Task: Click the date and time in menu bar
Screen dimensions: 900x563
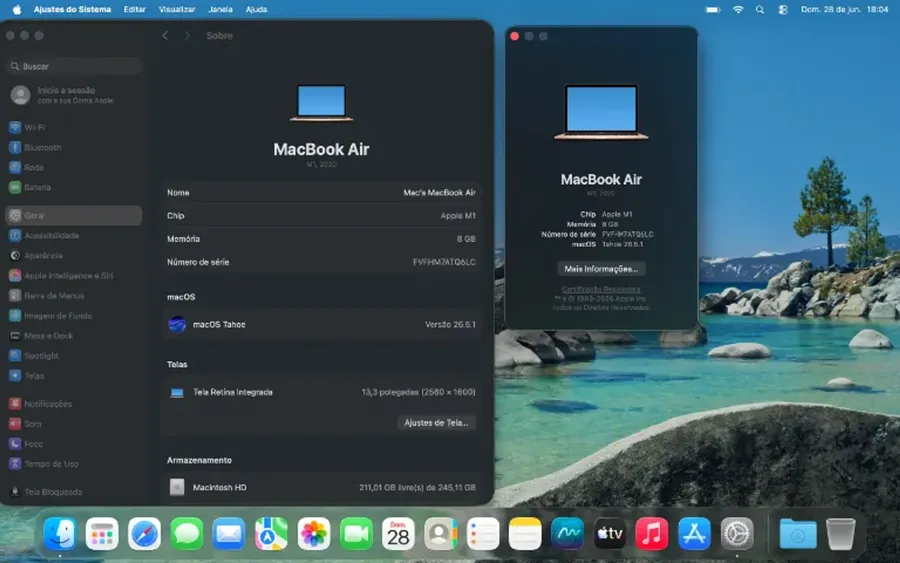Action: [x=844, y=9]
